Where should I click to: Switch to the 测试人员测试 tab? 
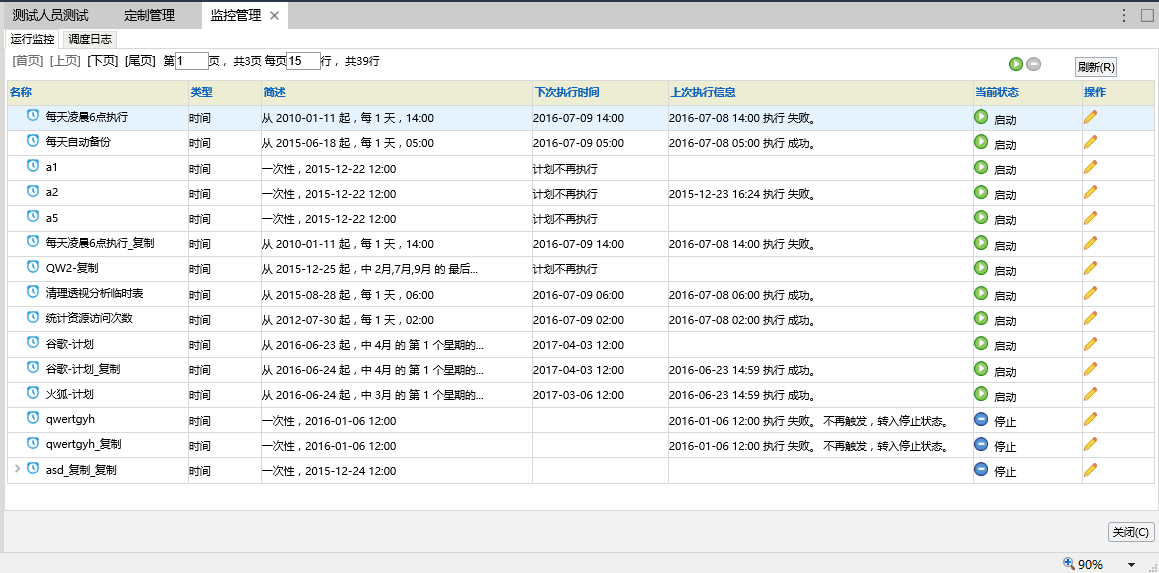point(50,15)
